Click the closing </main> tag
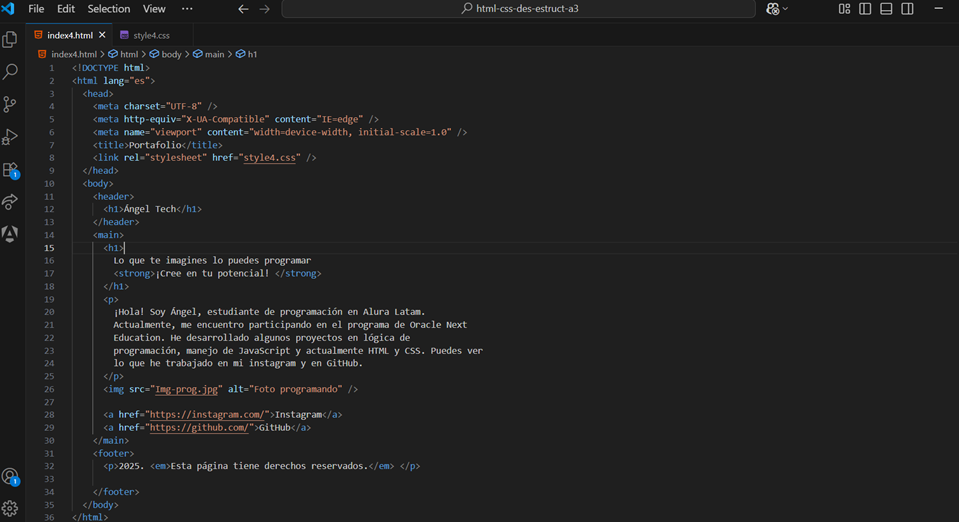Image resolution: width=959 pixels, height=522 pixels. click(x=111, y=441)
